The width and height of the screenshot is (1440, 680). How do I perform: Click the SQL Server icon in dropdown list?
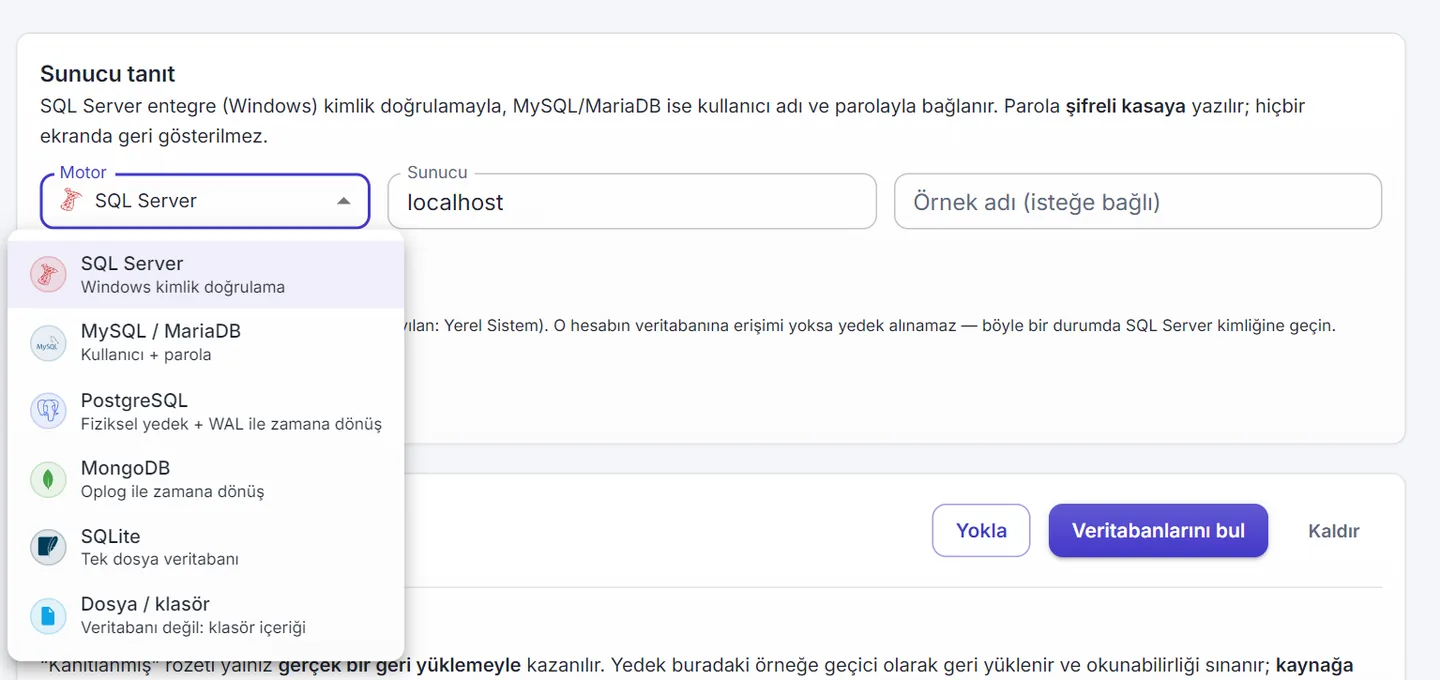click(x=48, y=274)
